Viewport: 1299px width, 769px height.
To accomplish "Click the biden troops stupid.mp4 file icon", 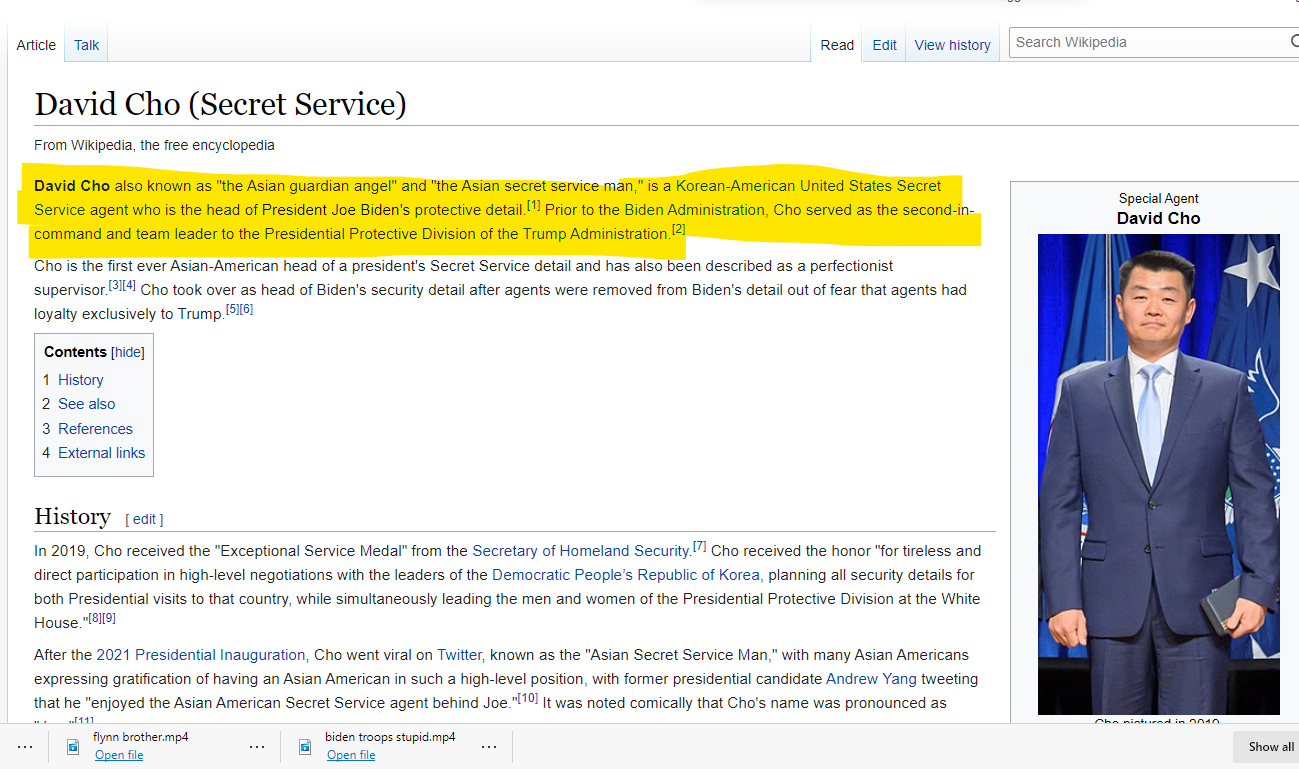I will pyautogui.click(x=305, y=746).
